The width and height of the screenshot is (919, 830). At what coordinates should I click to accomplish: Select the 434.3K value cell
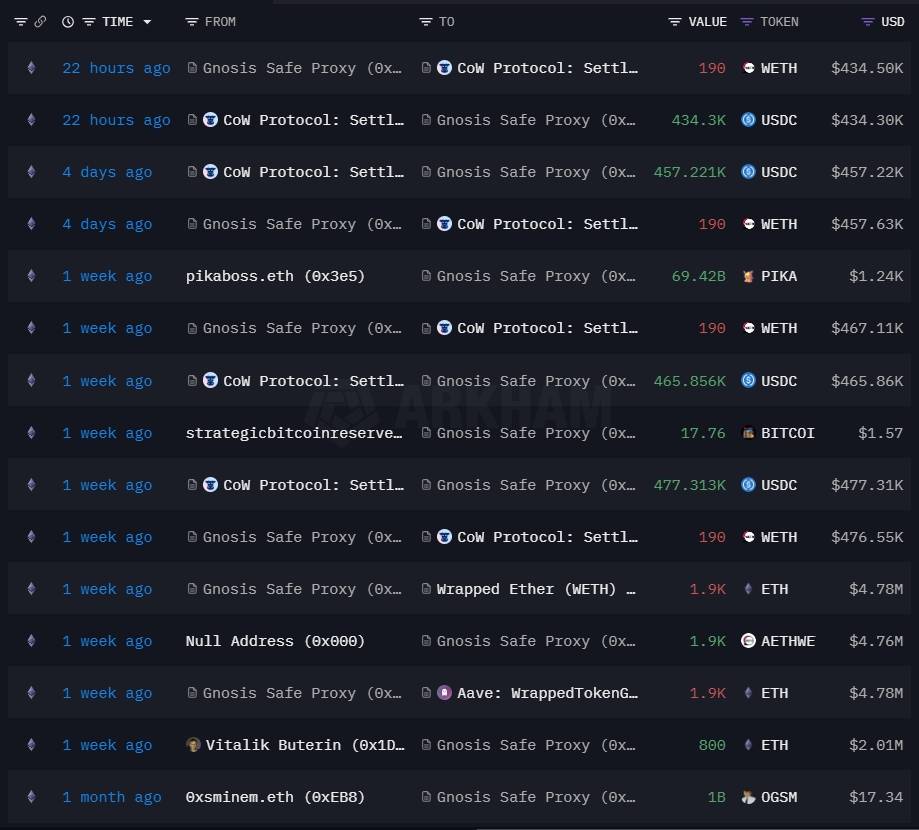pos(698,120)
